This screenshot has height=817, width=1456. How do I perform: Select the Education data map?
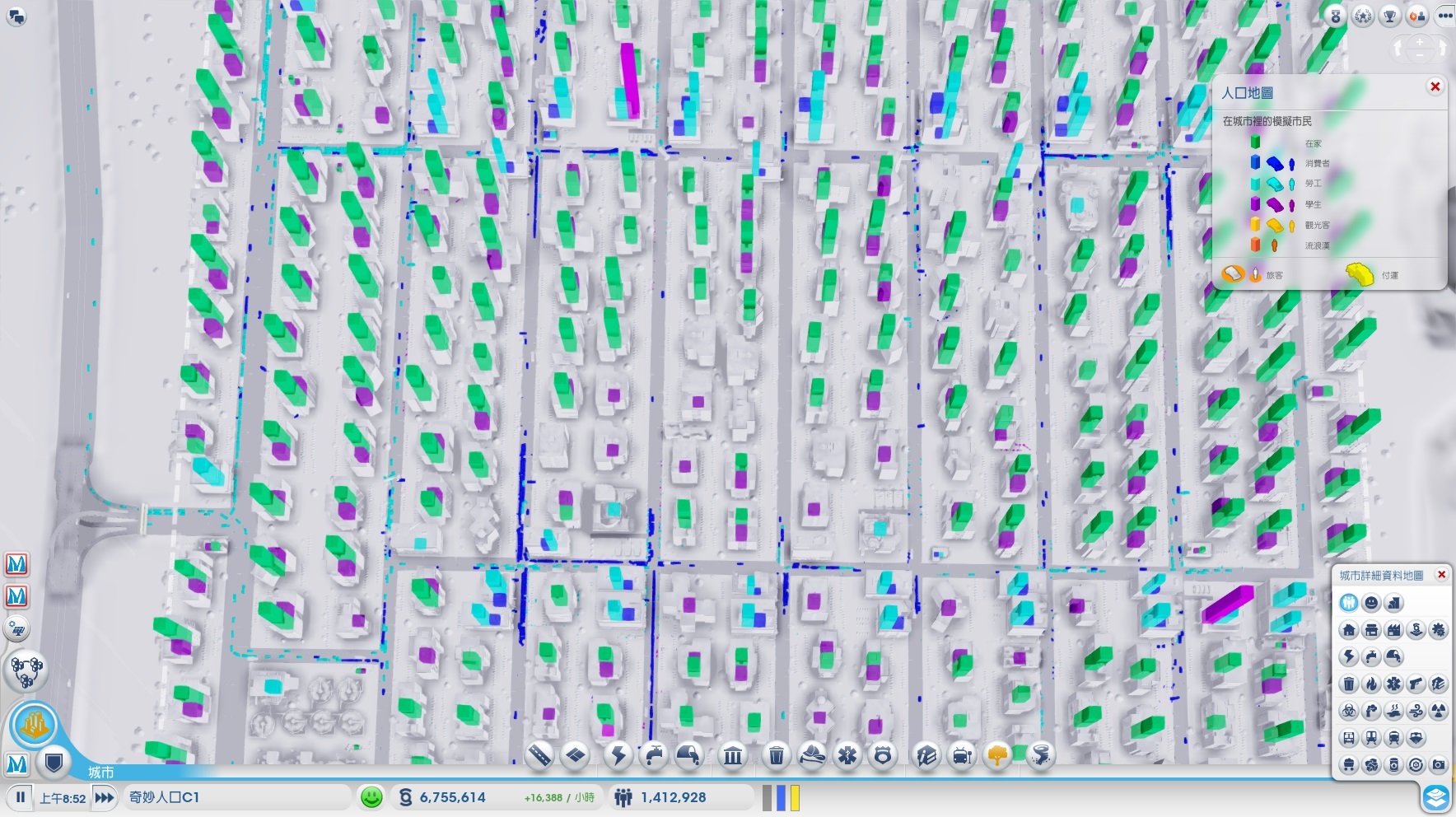tap(1439, 684)
